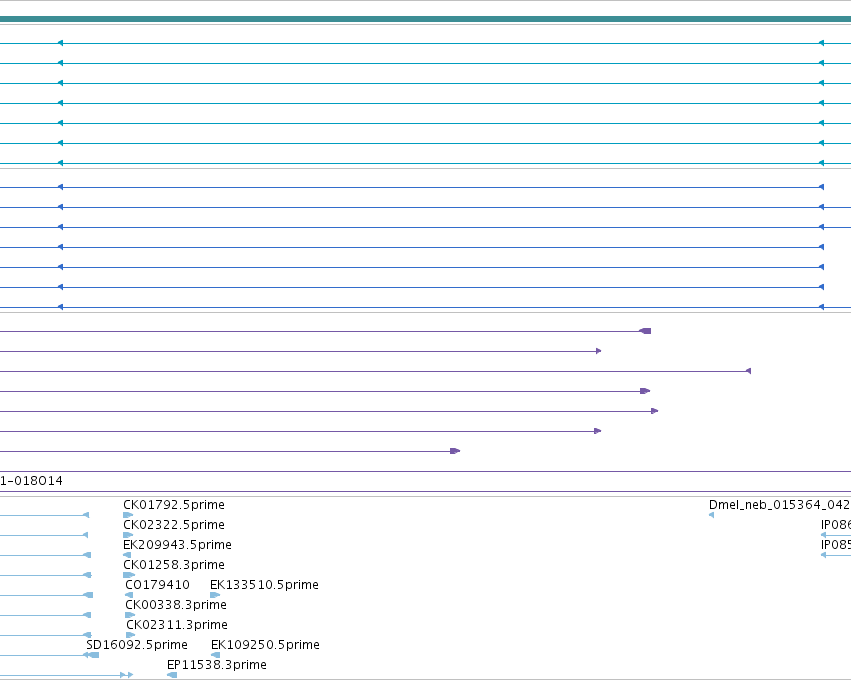Click the SD16092.5prime feature label
This screenshot has width=851, height=680.
point(137,645)
